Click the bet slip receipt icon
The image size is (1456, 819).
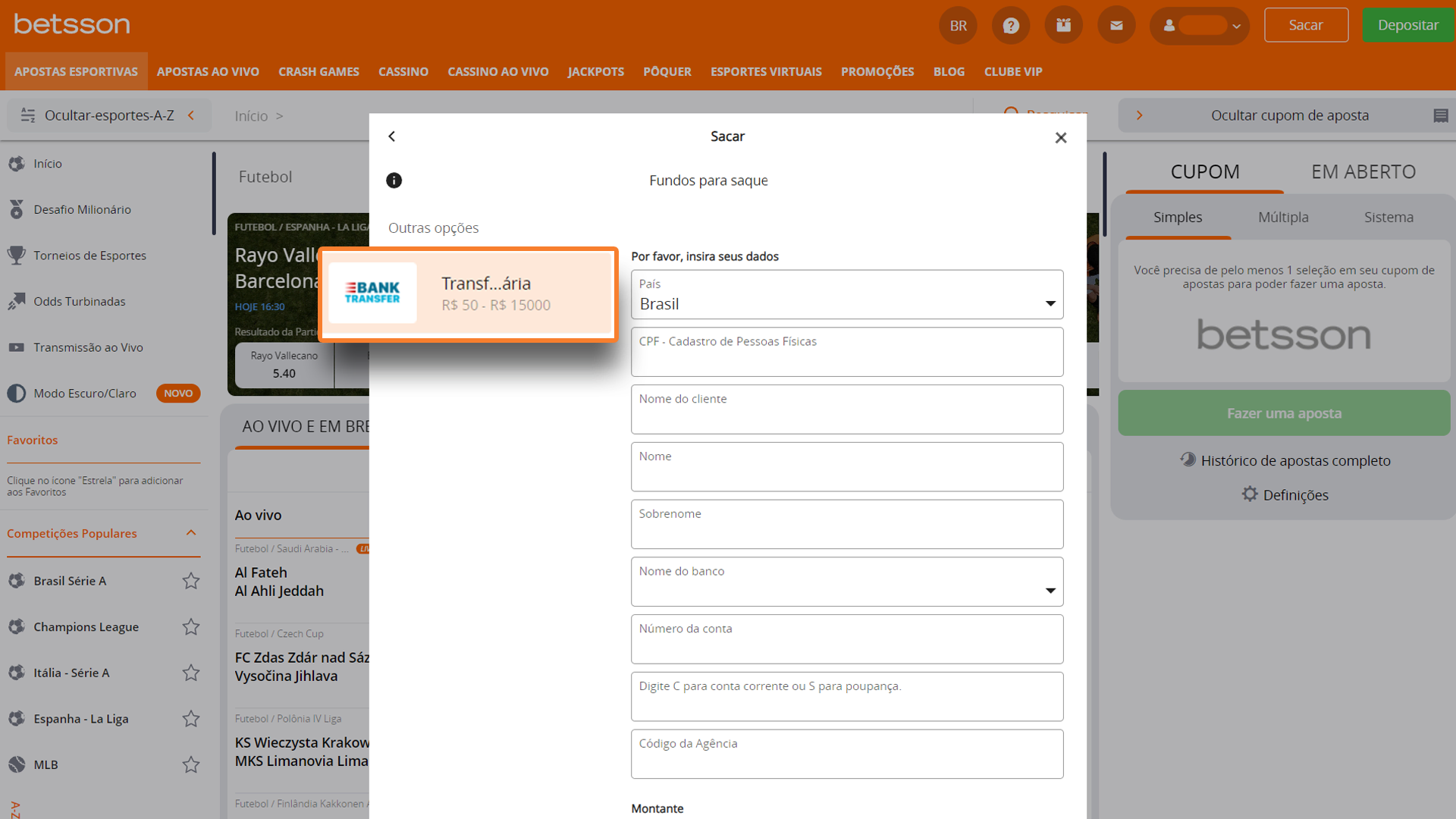point(1441,115)
